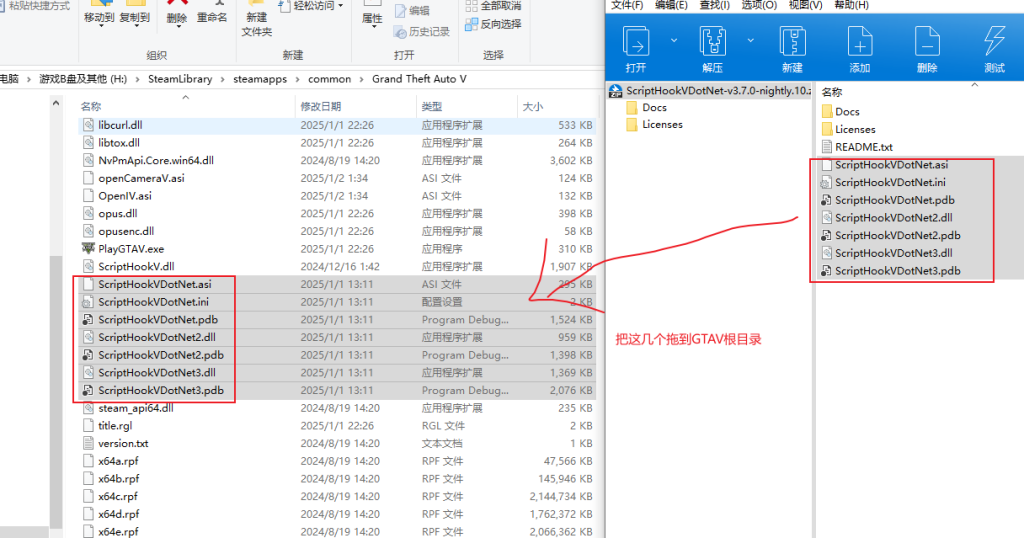Select ScriptHookVDotNet3.dll icon in Explorer list

[88, 372]
